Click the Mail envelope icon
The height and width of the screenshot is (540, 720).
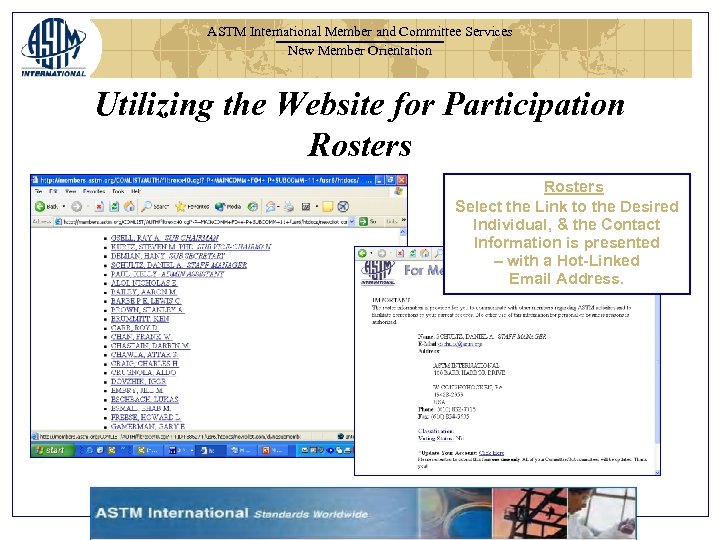[270, 207]
